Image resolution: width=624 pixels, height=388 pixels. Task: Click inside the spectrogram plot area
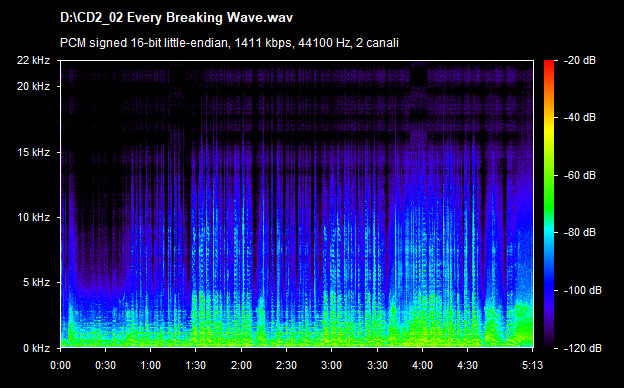click(x=297, y=204)
